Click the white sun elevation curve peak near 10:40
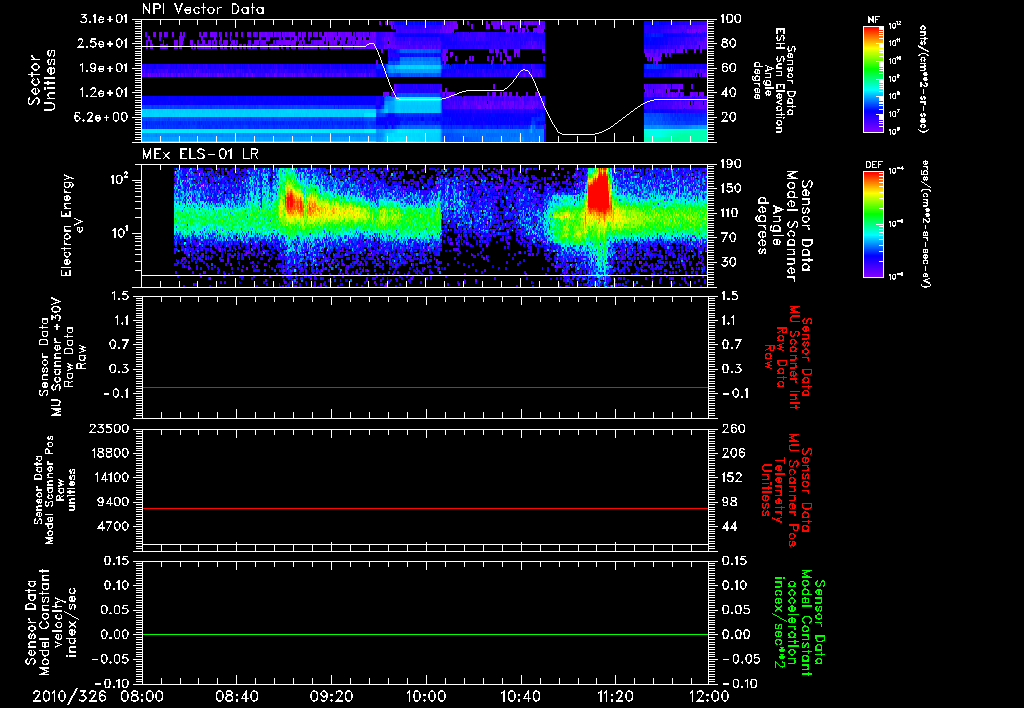This screenshot has width=1024, height=708. (524, 71)
